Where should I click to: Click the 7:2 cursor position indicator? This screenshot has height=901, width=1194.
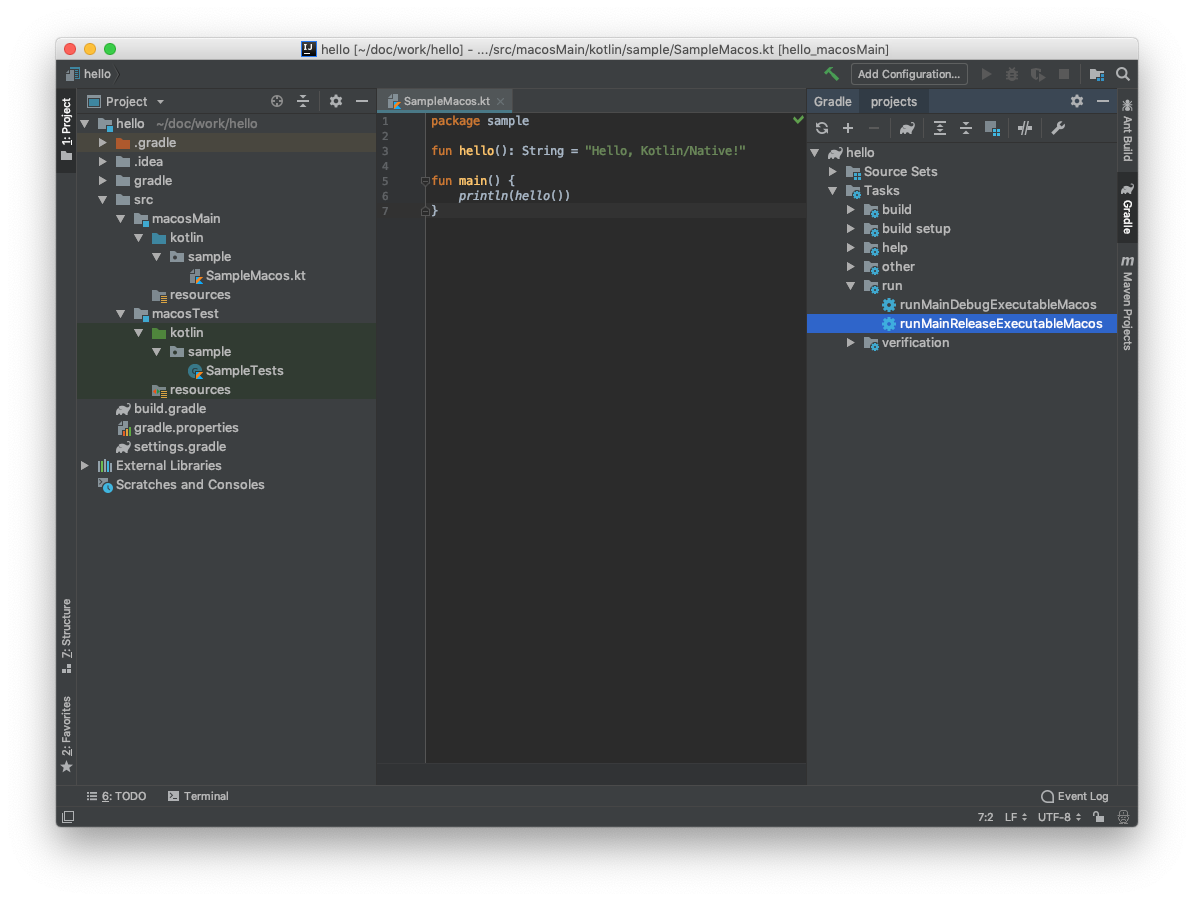point(985,816)
